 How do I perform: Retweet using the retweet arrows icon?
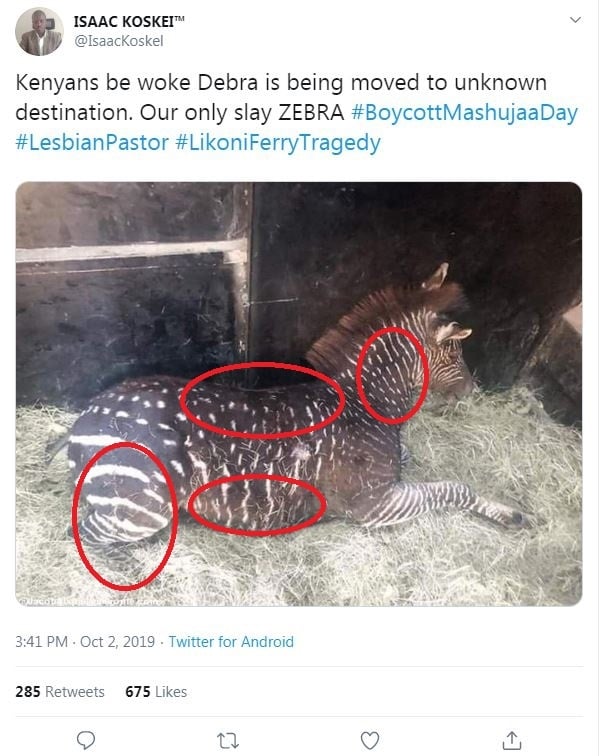click(228, 740)
